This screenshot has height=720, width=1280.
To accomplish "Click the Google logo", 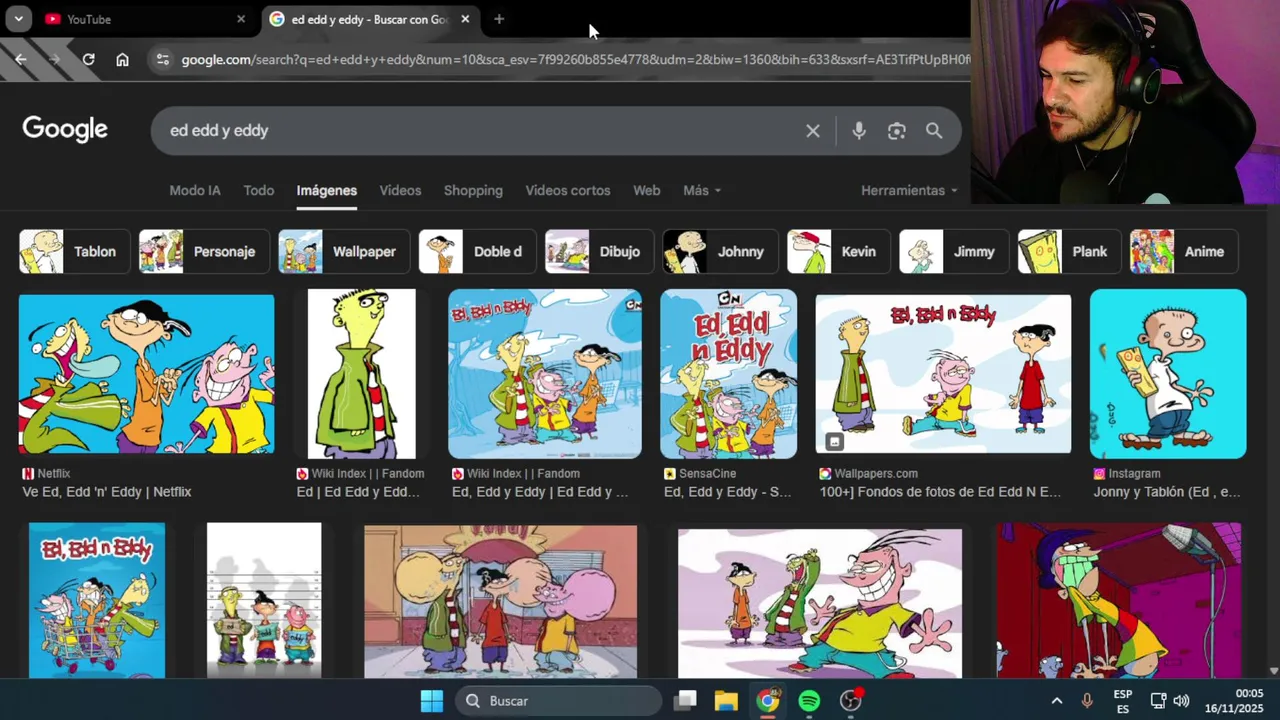I will [x=65, y=130].
